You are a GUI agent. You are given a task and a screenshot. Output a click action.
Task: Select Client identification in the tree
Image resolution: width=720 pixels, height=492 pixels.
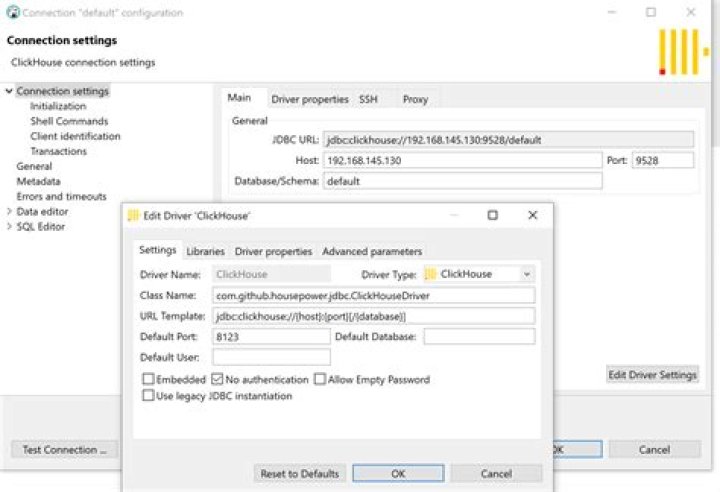click(x=75, y=136)
